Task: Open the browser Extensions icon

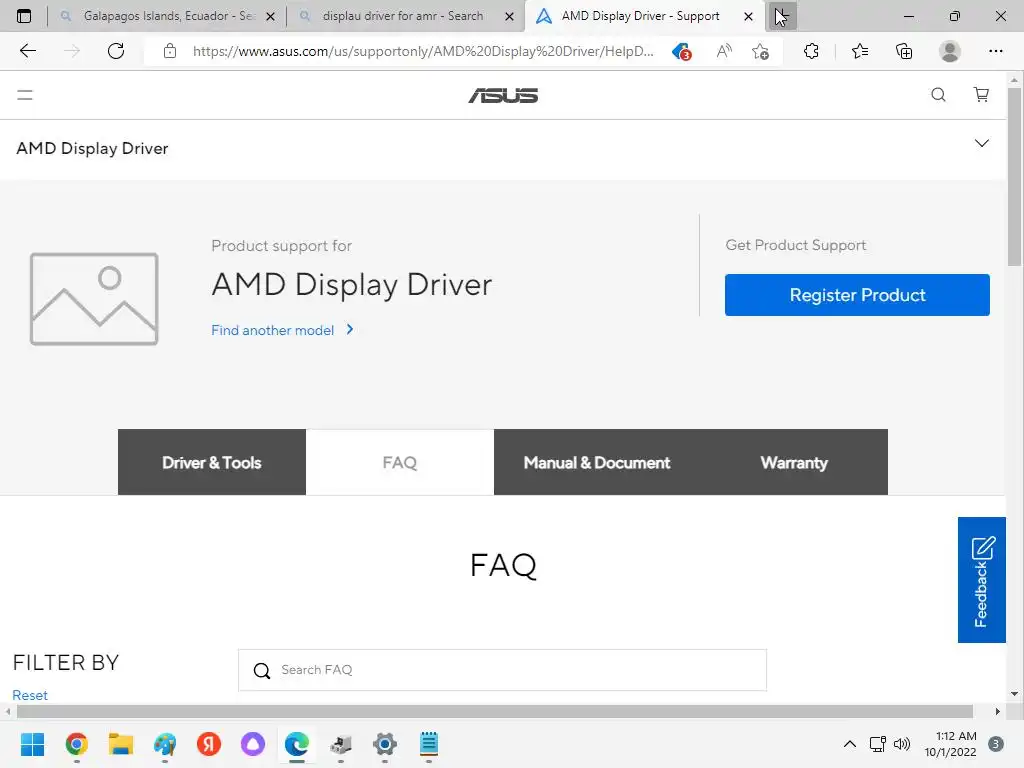Action: (x=811, y=51)
